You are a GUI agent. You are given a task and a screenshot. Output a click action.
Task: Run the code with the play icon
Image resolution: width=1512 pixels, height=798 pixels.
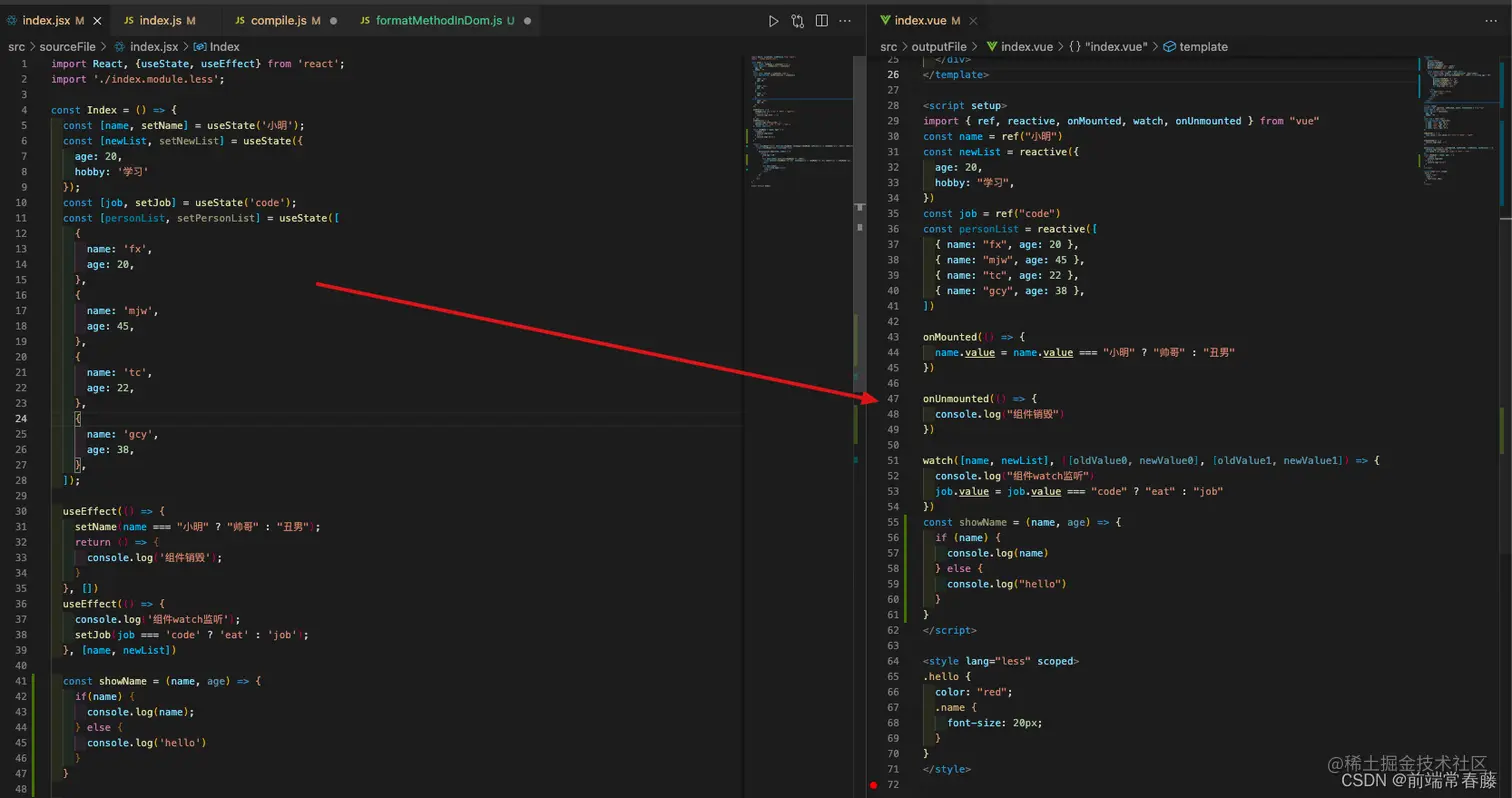pos(773,20)
